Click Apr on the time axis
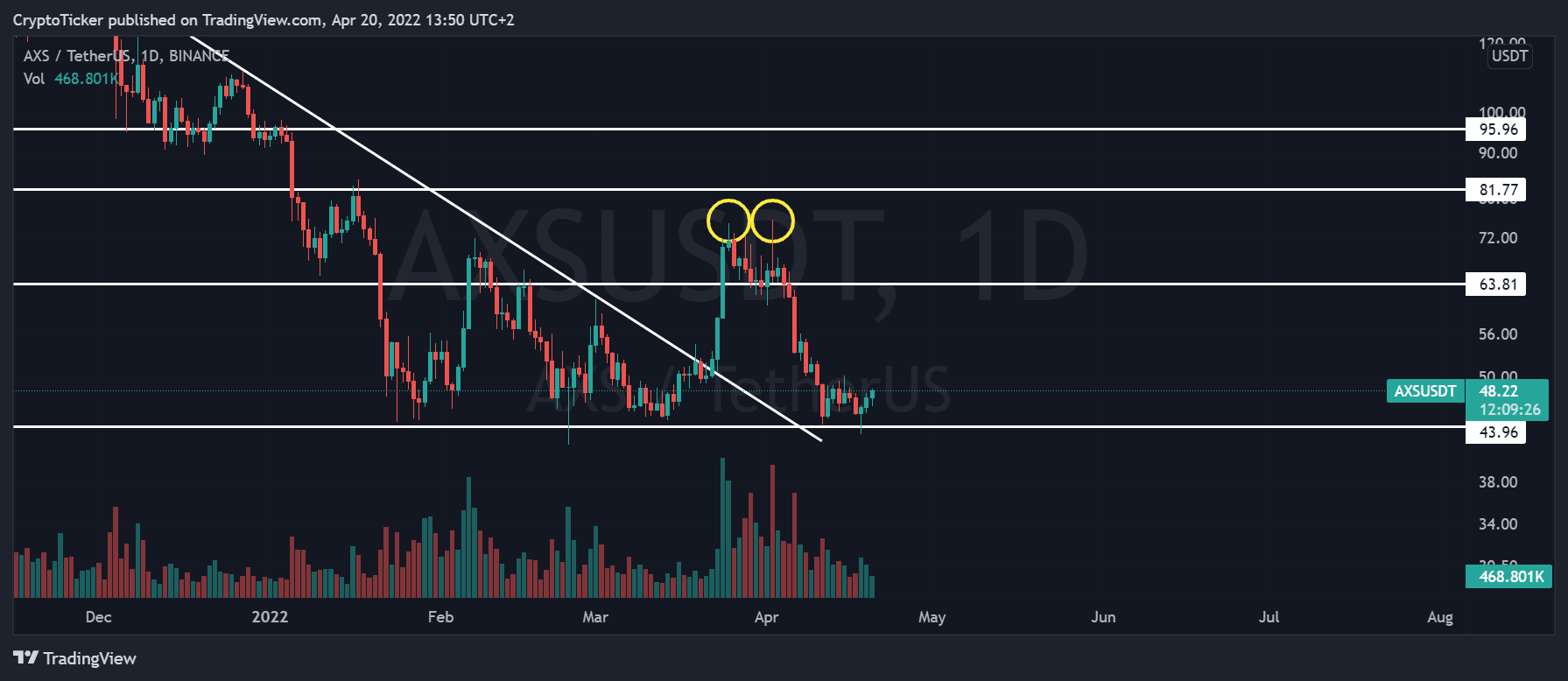Screen dimensions: 1568x681 point(766,617)
